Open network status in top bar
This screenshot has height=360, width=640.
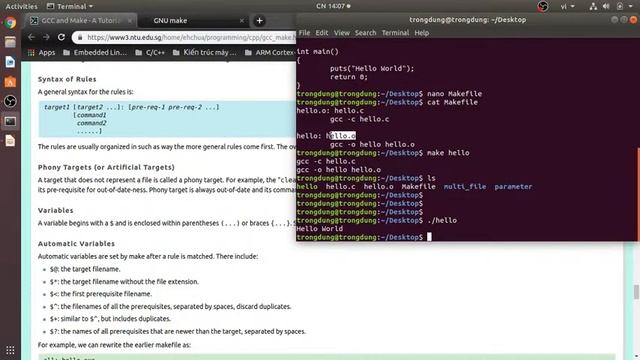tap(593, 6)
